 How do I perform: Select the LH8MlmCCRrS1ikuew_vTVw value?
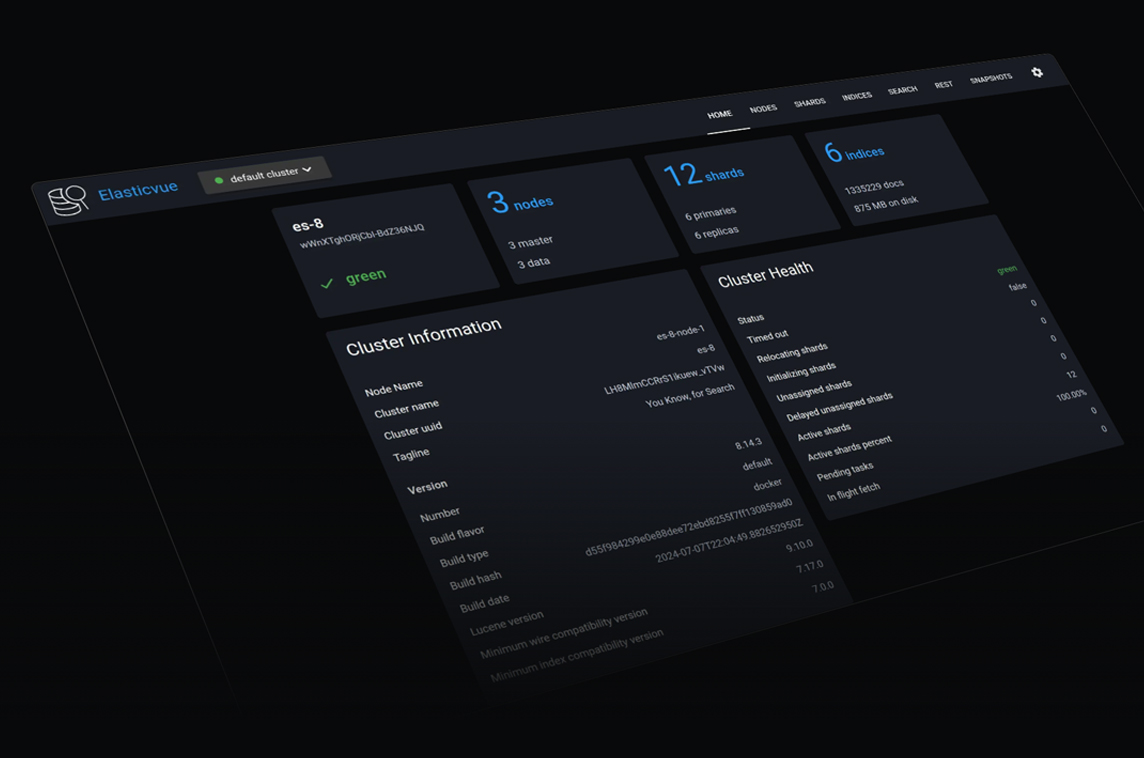tap(664, 379)
